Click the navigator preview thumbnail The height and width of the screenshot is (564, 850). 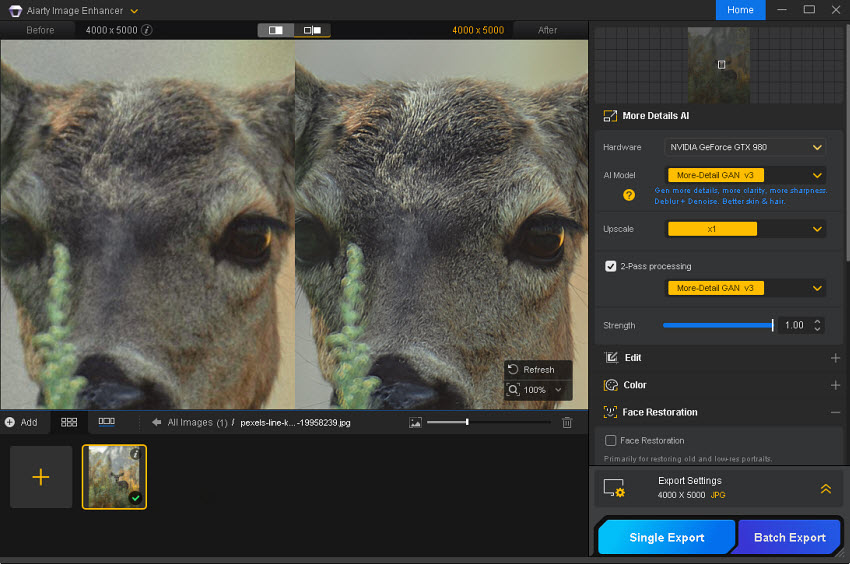point(719,65)
